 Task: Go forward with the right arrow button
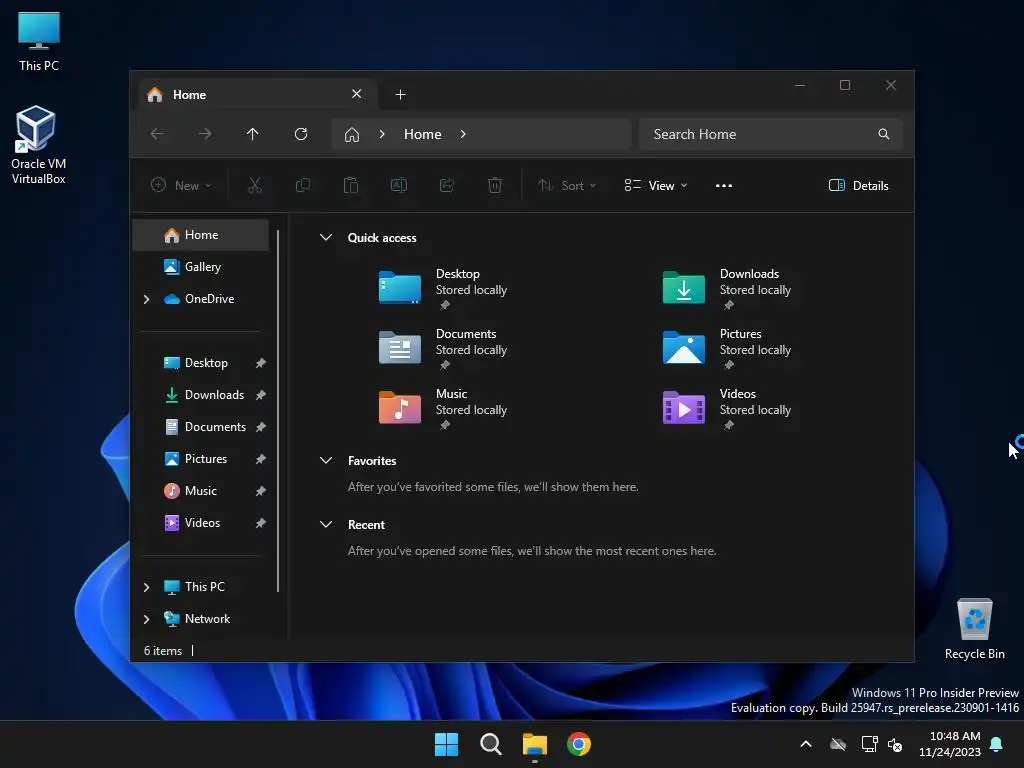(204, 134)
